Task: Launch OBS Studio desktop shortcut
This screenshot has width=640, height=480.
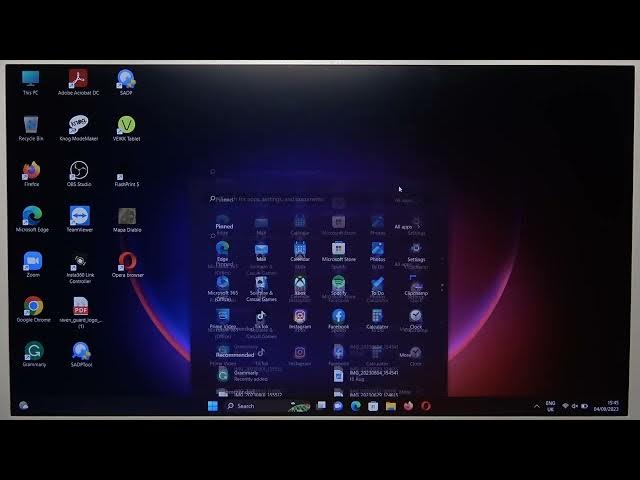Action: (x=79, y=174)
